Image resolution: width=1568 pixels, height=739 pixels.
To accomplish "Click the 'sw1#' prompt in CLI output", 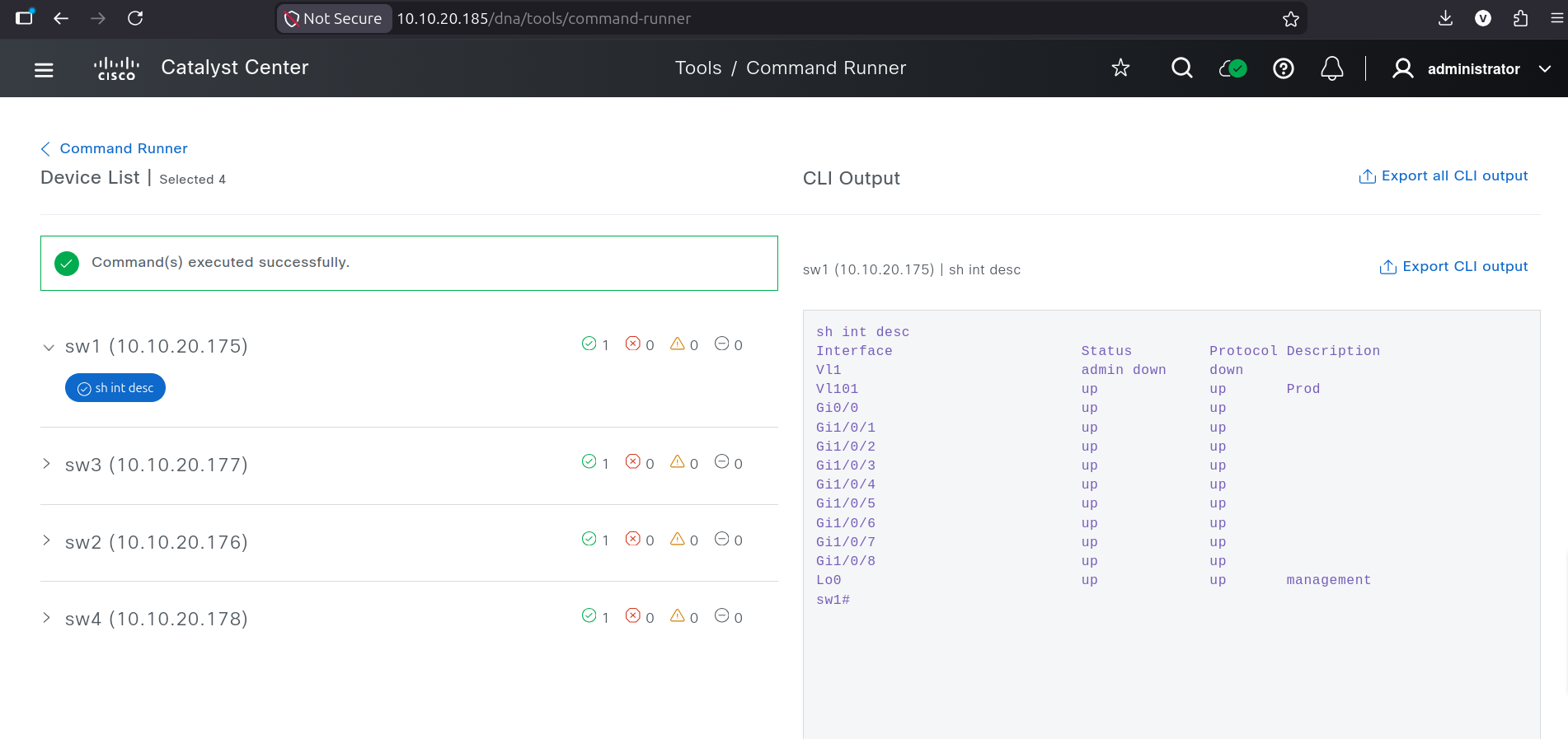I will [833, 600].
